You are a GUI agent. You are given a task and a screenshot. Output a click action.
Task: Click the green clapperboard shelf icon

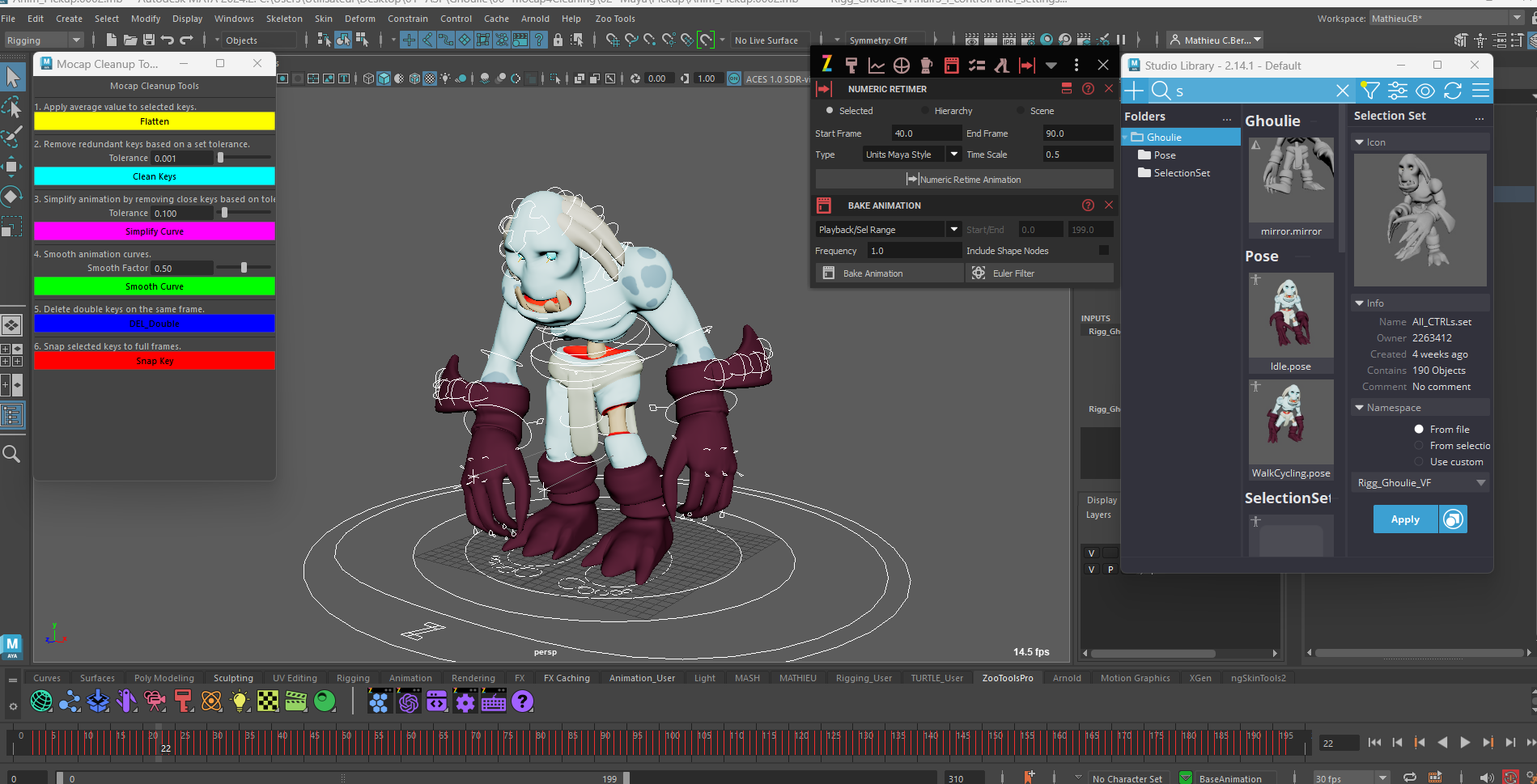(296, 701)
